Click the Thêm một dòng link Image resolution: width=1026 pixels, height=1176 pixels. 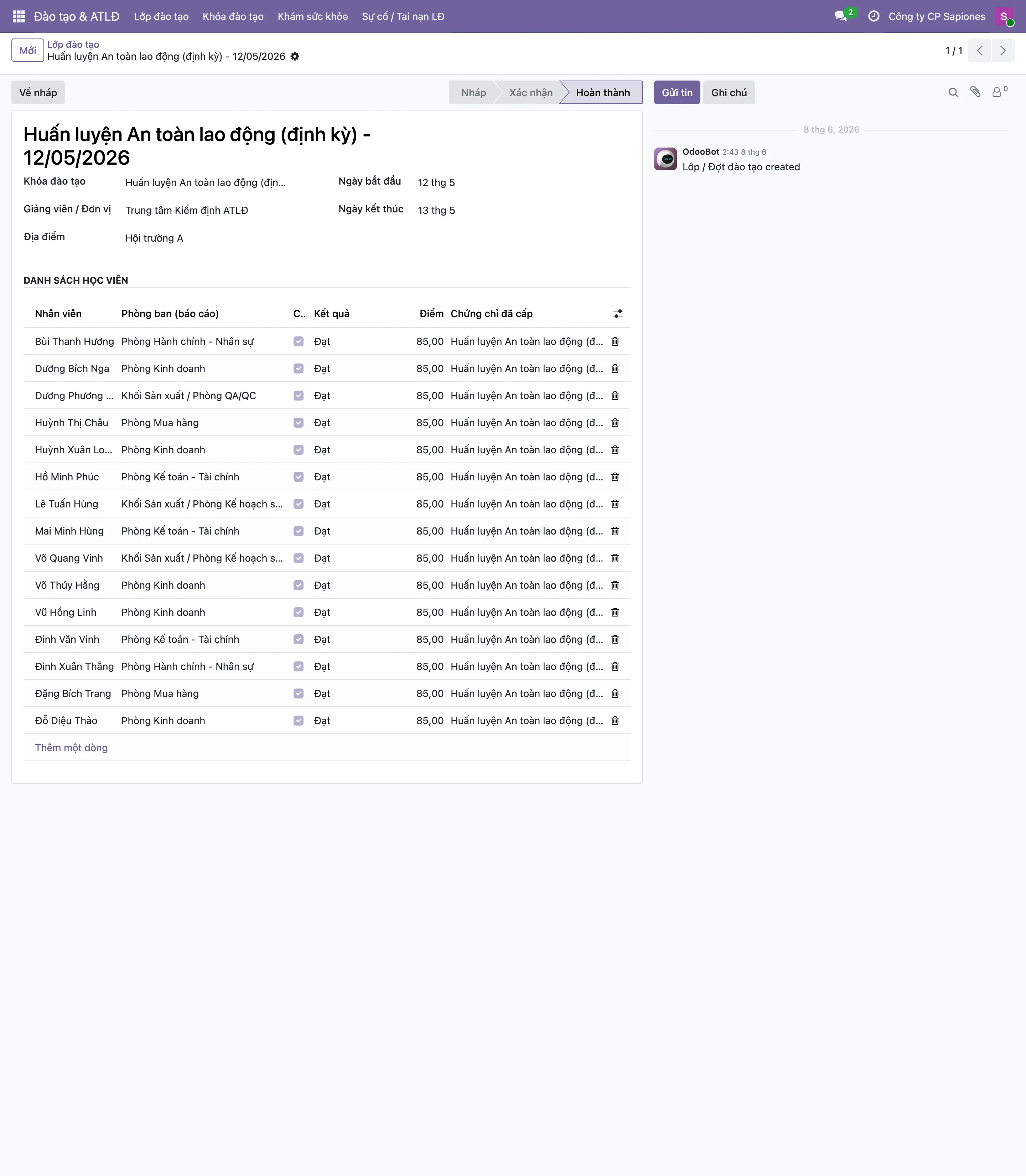tap(71, 748)
